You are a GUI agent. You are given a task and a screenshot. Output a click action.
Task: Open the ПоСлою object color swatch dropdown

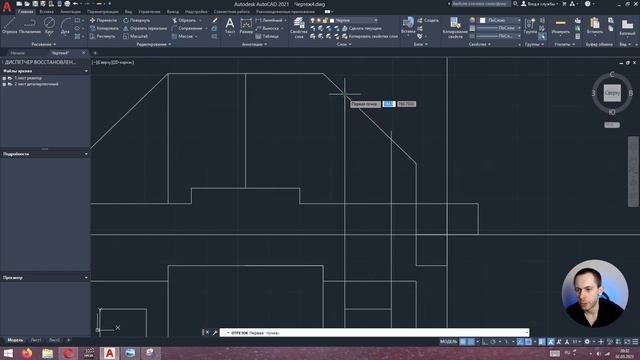pyautogui.click(x=500, y=20)
